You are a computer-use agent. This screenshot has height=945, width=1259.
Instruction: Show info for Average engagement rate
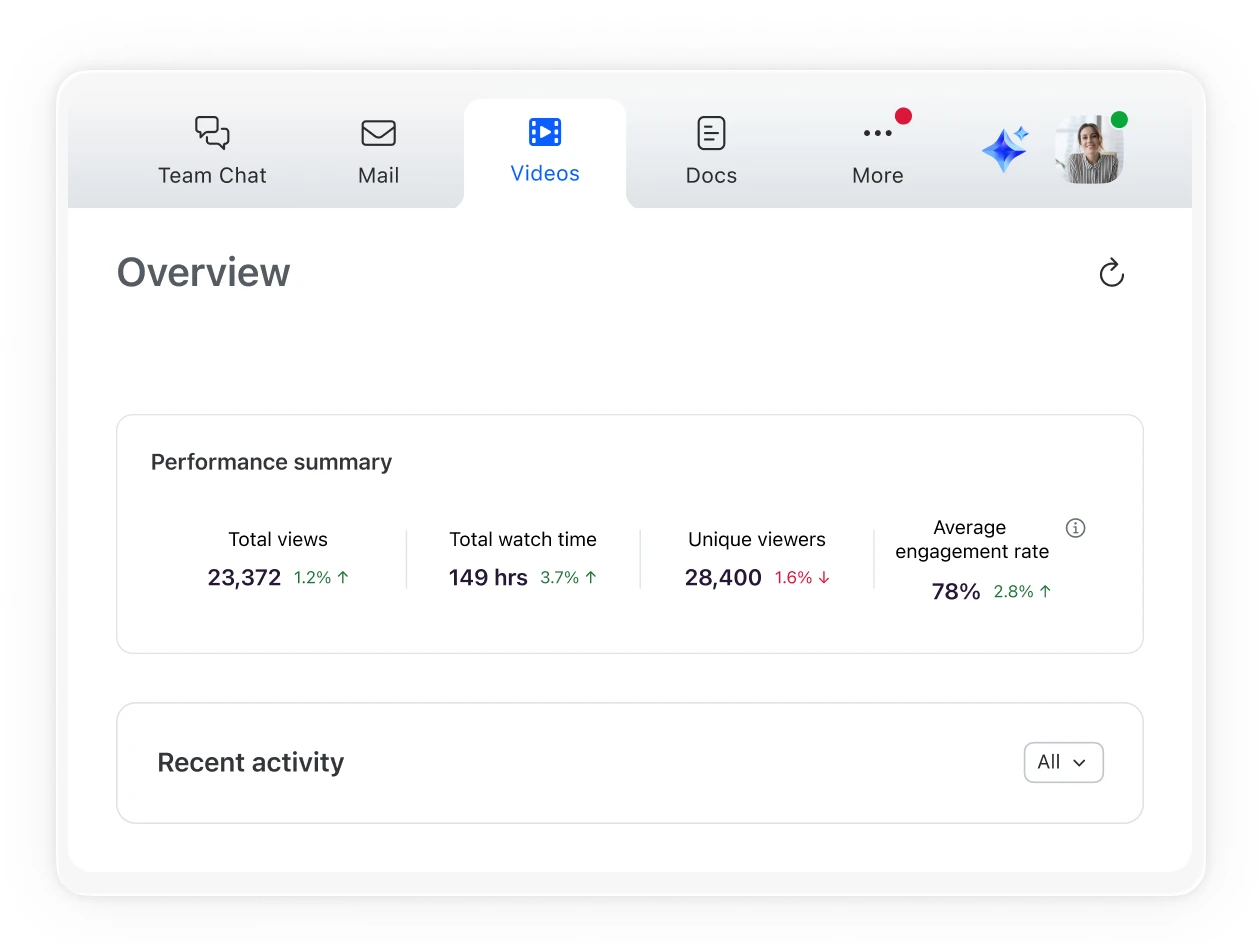pos(1075,528)
